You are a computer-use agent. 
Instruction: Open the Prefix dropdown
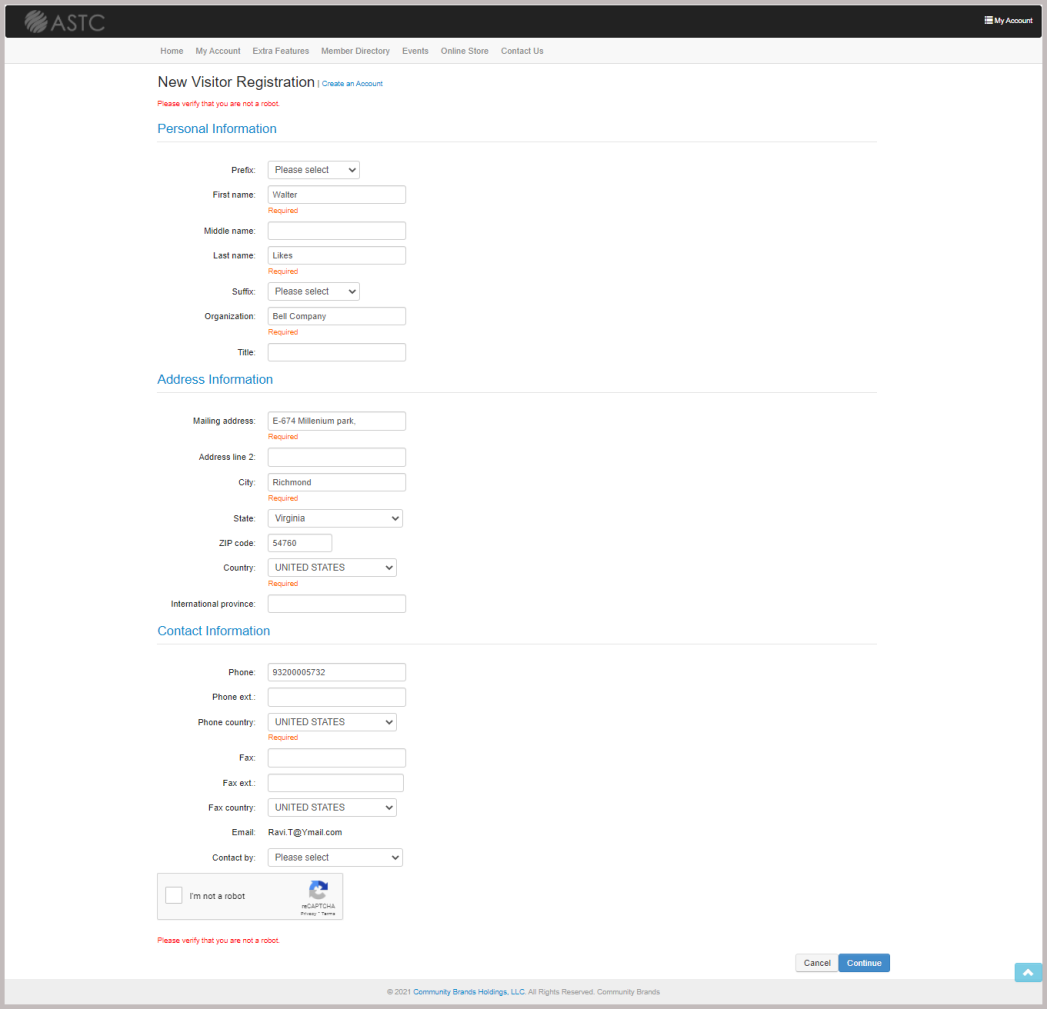coord(312,169)
